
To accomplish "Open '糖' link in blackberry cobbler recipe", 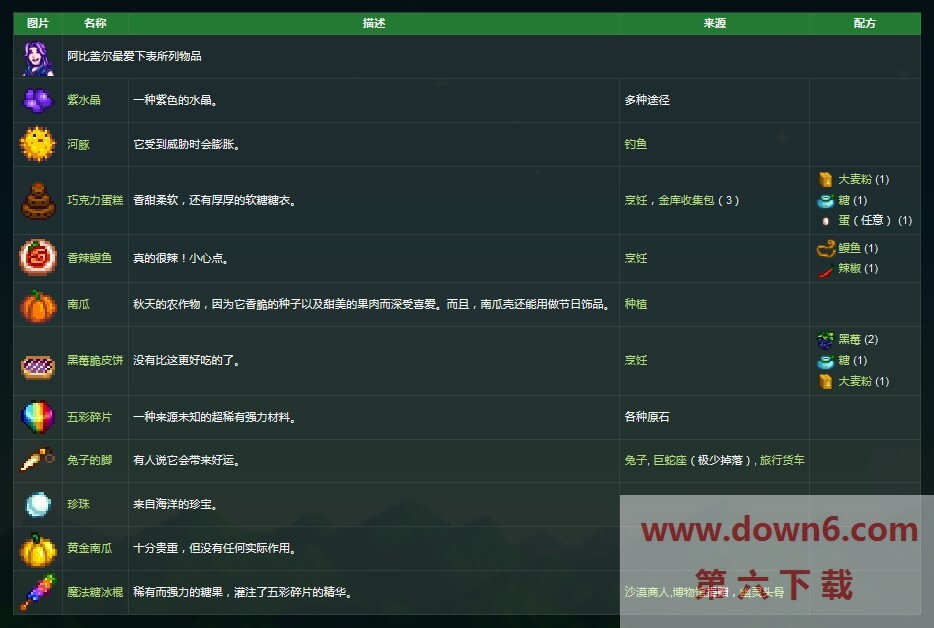I will pyautogui.click(x=844, y=360).
